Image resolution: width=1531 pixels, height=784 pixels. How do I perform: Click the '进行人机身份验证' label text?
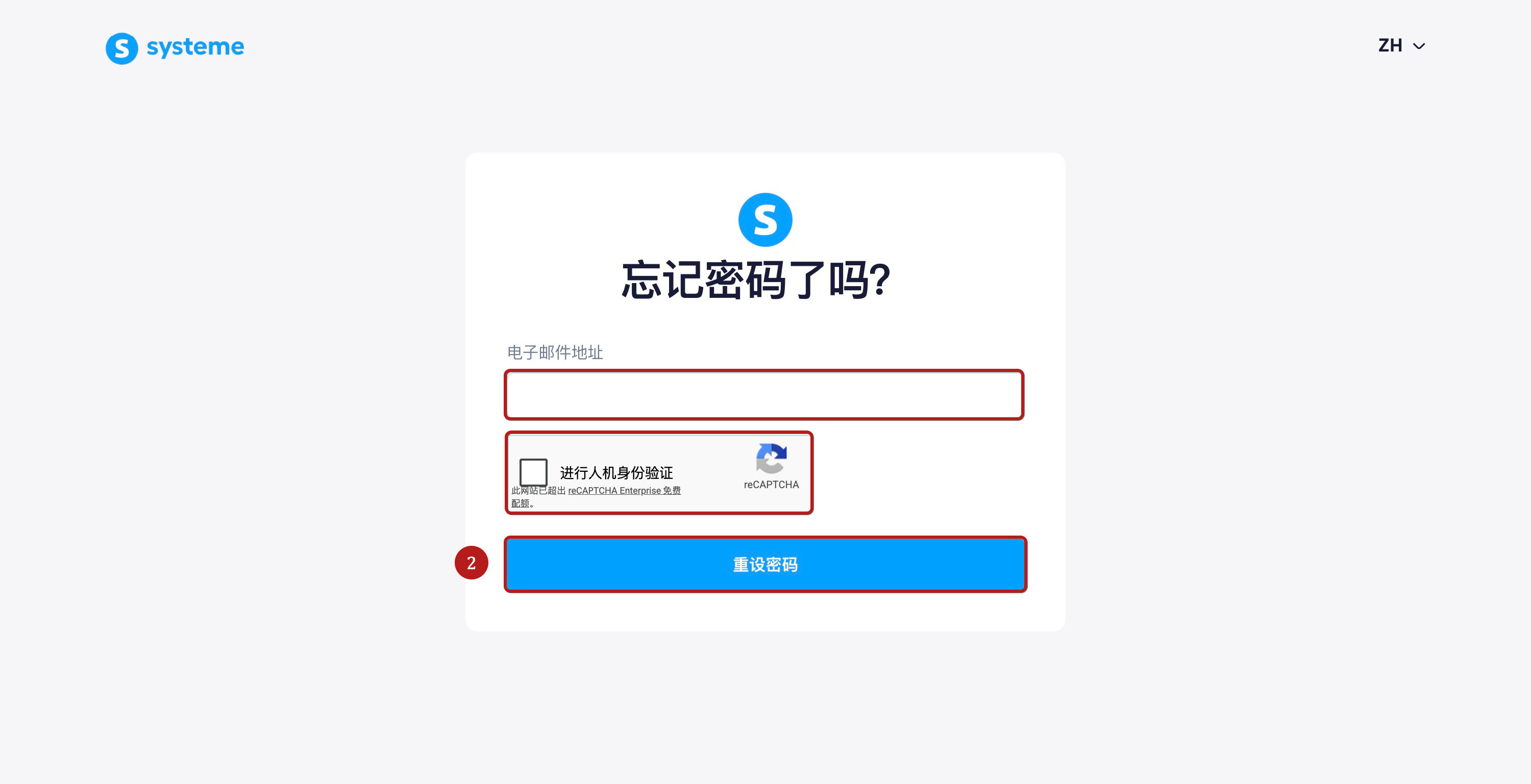click(616, 473)
